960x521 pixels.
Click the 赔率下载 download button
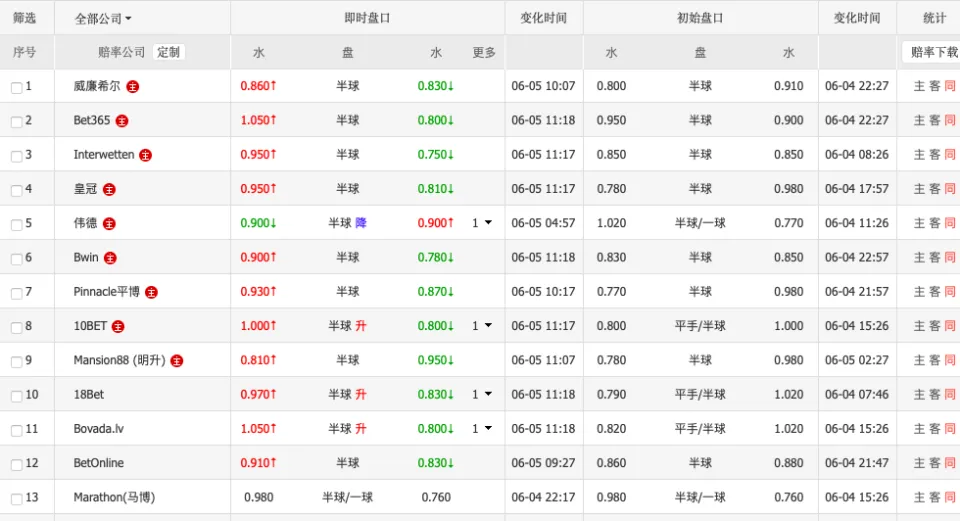coord(931,52)
